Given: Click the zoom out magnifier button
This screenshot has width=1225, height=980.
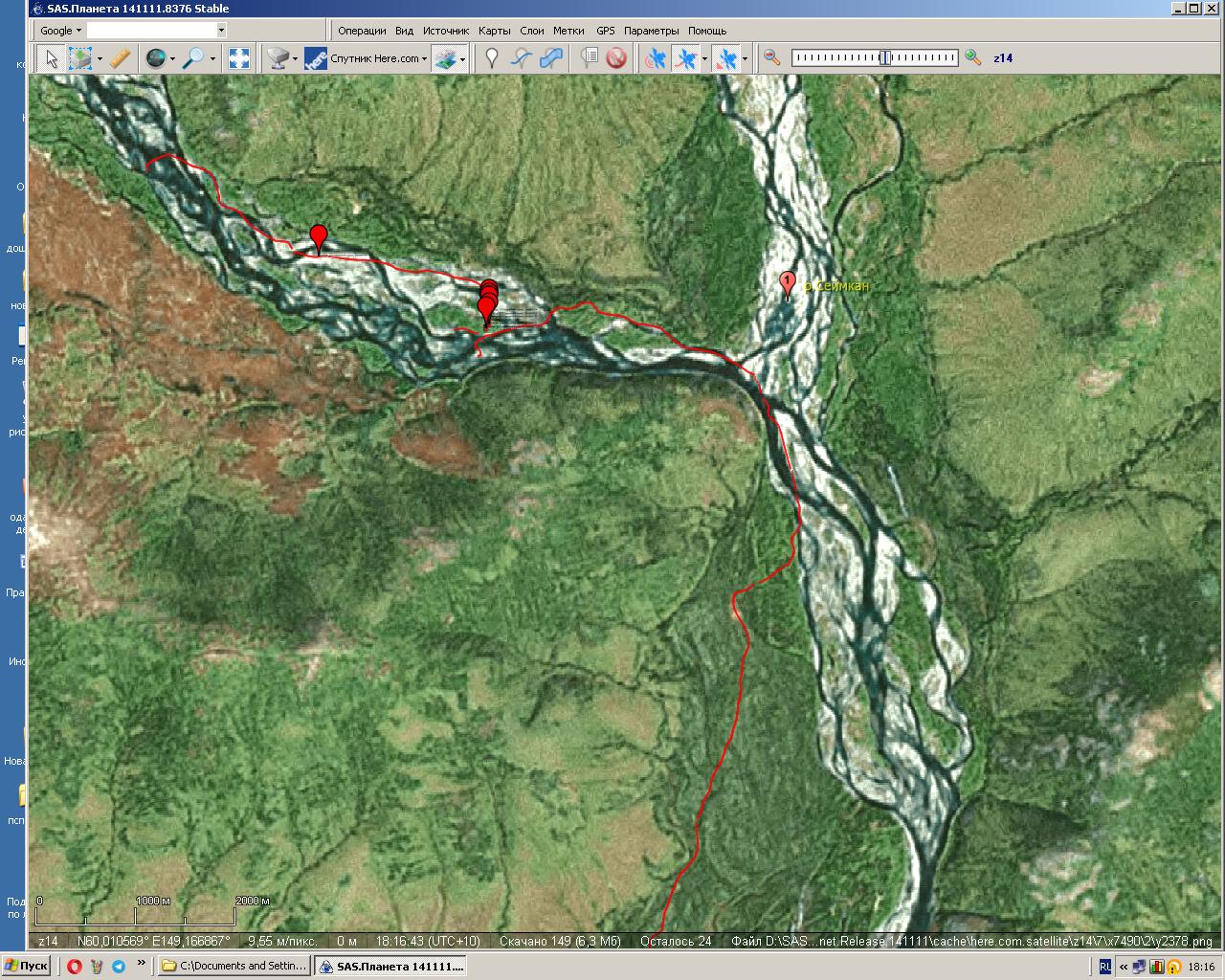Looking at the screenshot, I should click(772, 58).
